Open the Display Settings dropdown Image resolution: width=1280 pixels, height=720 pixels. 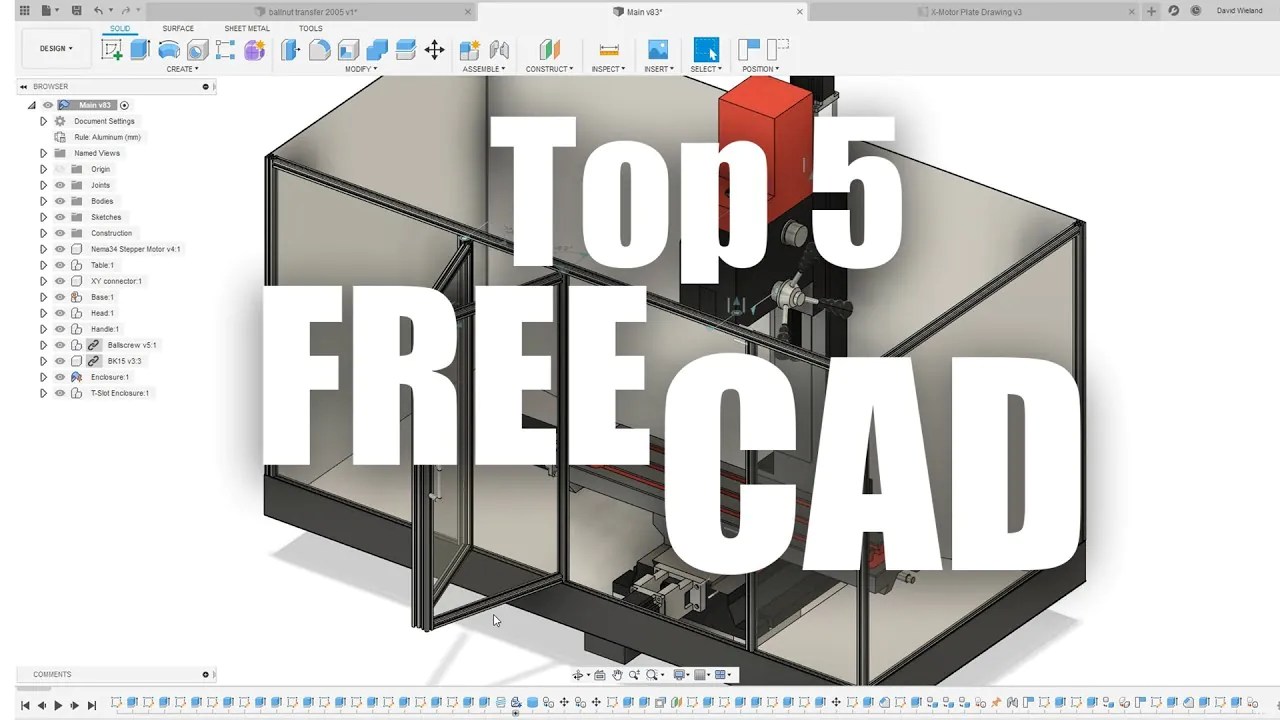click(x=682, y=674)
